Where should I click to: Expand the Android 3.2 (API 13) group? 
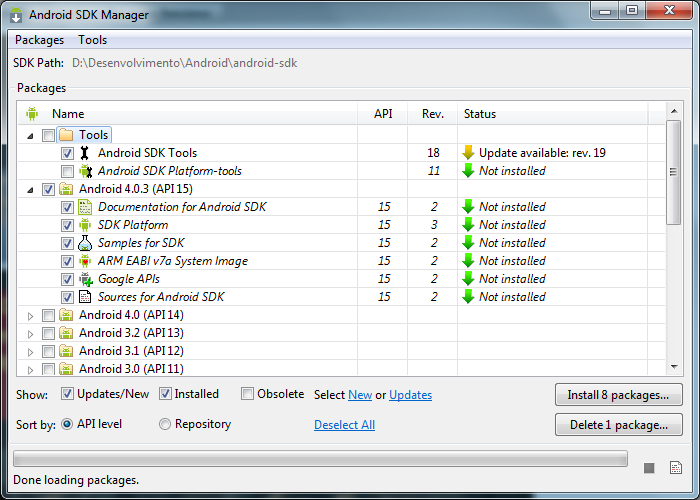click(30, 334)
